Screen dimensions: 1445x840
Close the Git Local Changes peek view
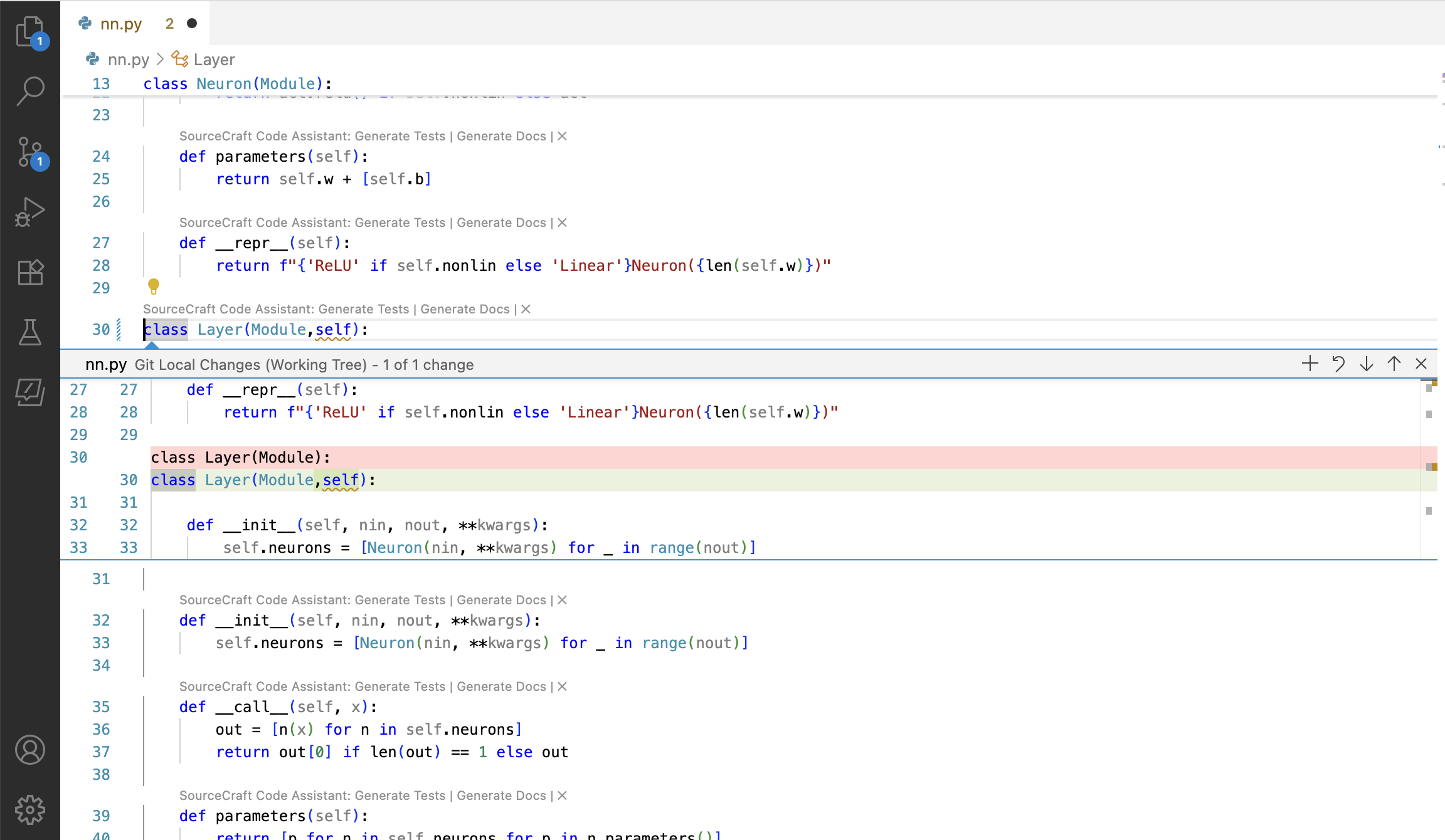coord(1421,364)
